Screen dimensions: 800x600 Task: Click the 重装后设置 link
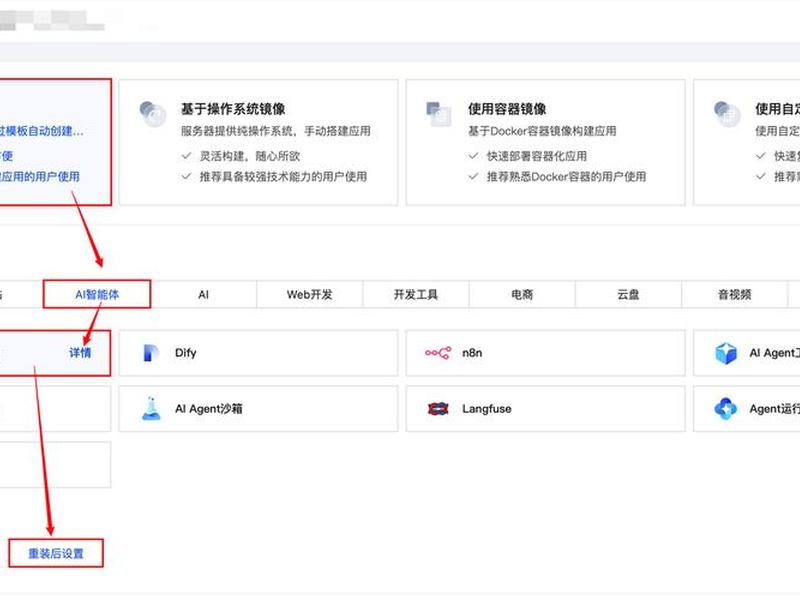56,554
